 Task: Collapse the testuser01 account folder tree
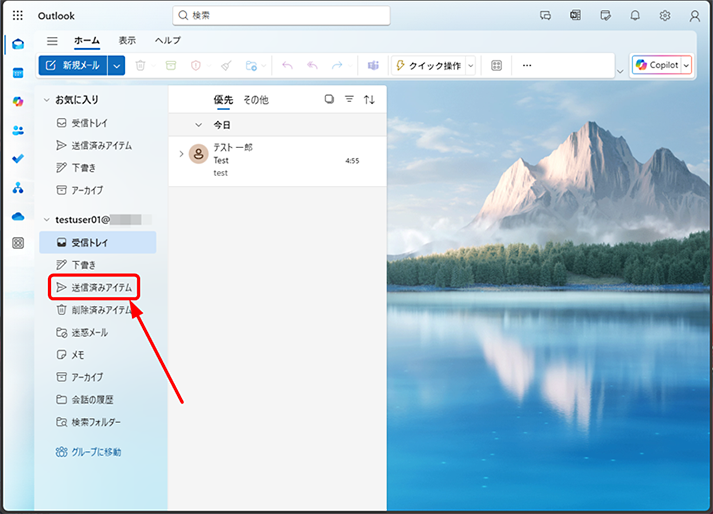[46, 220]
